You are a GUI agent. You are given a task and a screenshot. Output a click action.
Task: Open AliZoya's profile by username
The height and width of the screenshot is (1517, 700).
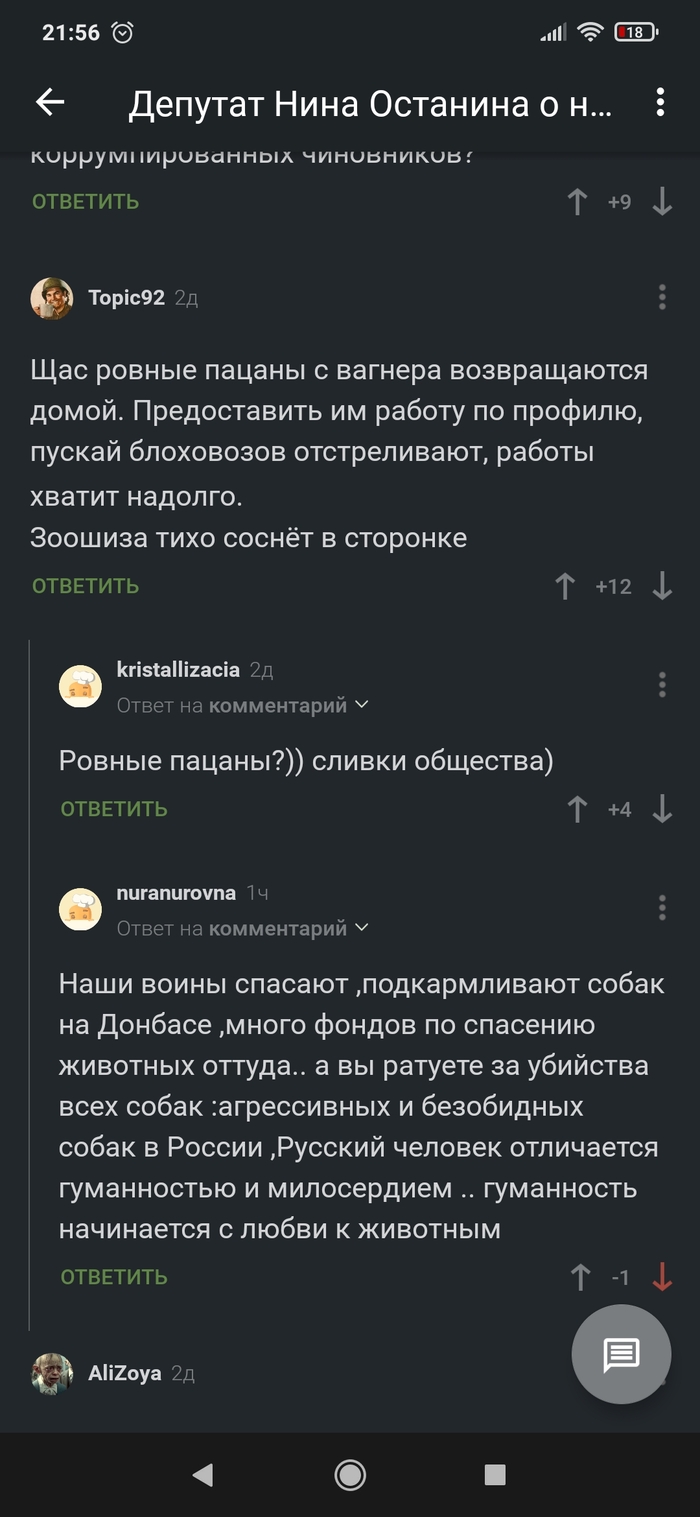pyautogui.click(x=125, y=1373)
